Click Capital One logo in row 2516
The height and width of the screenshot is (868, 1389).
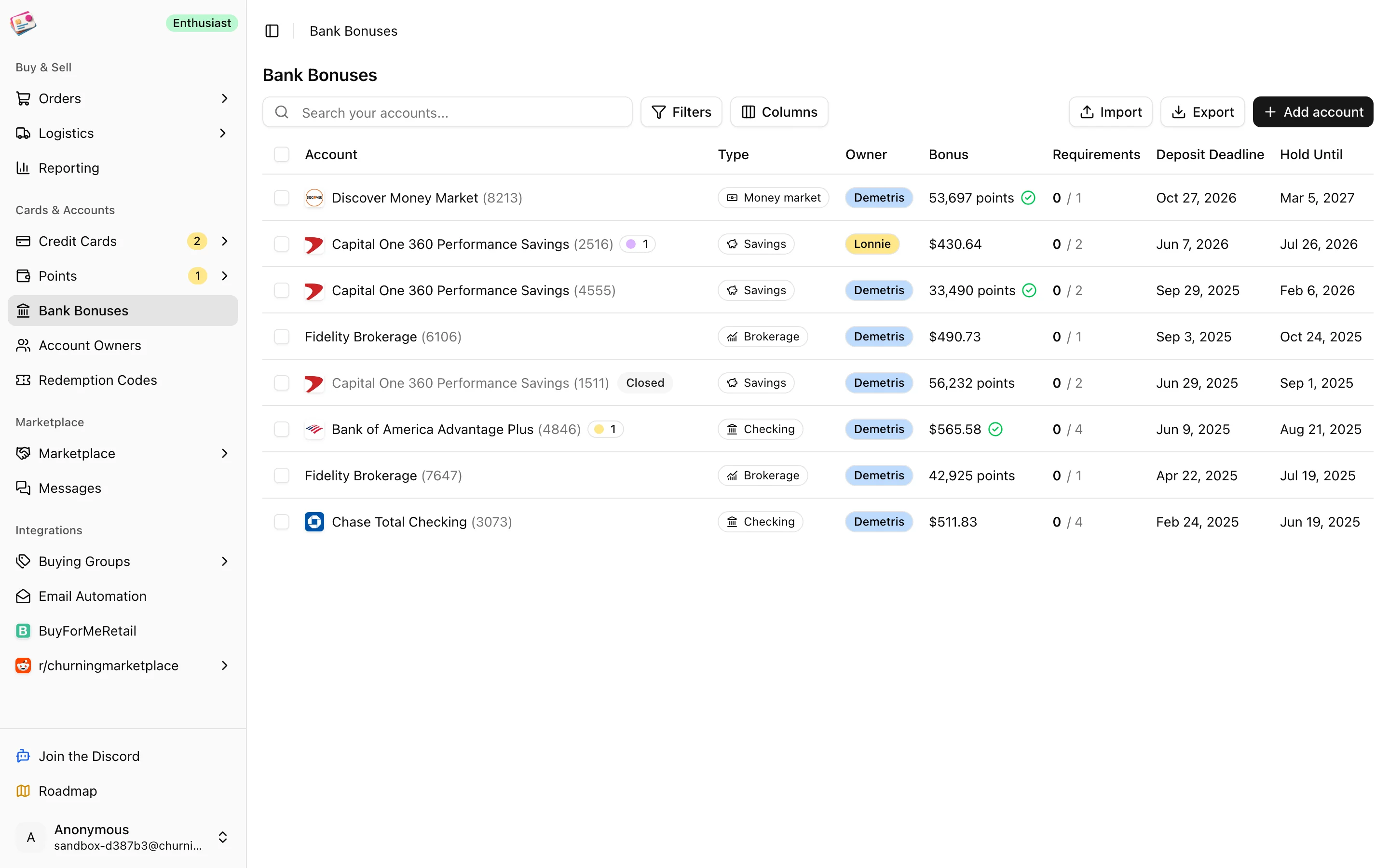click(x=314, y=244)
